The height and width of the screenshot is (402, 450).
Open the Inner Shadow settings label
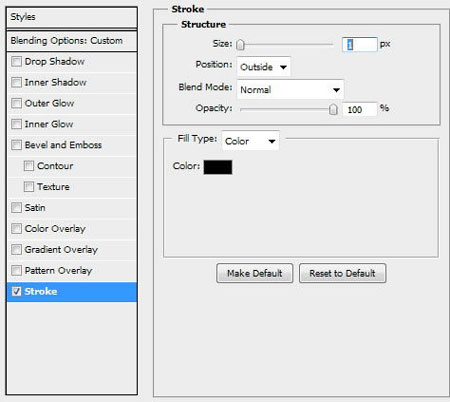(x=55, y=82)
